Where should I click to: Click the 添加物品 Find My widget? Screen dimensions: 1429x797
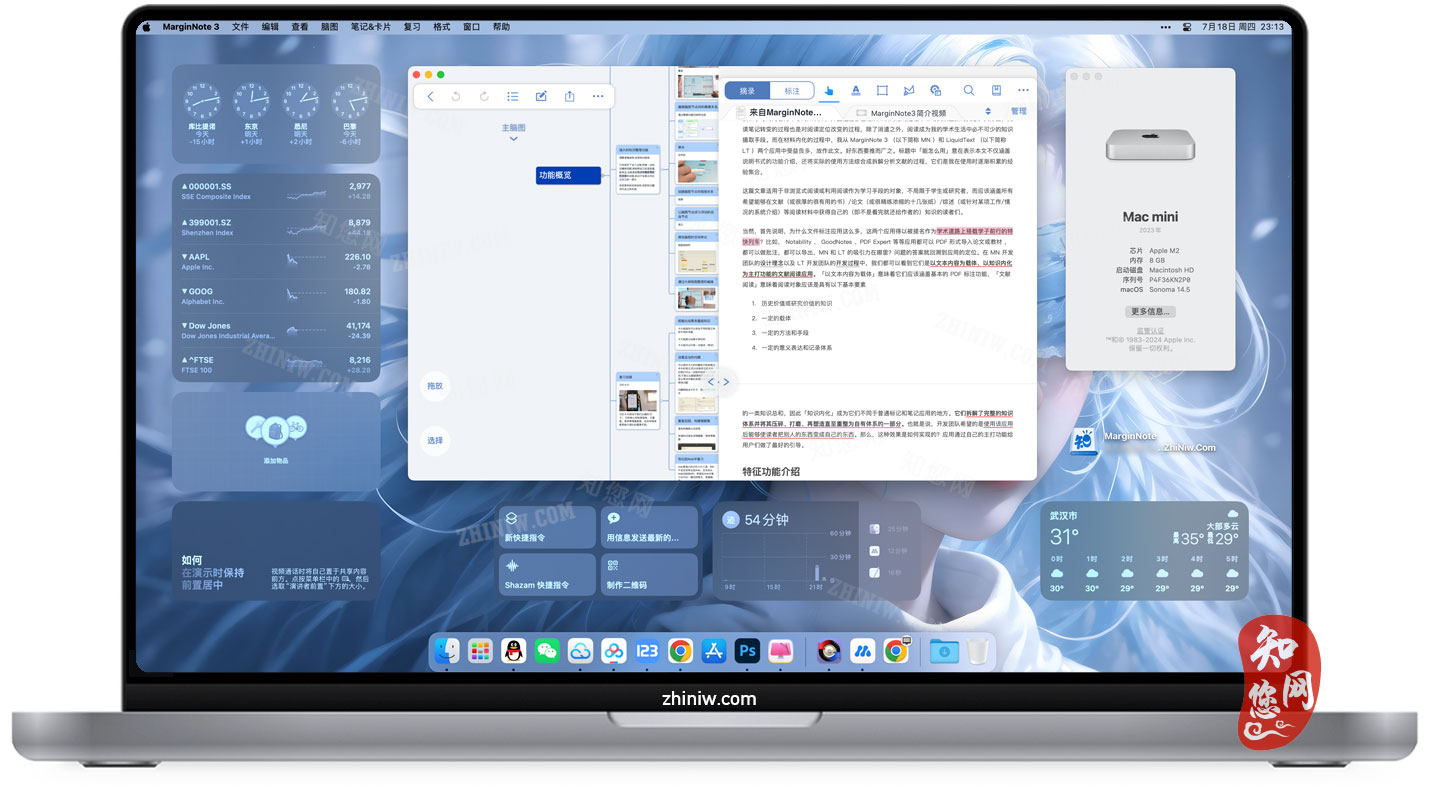[x=276, y=440]
